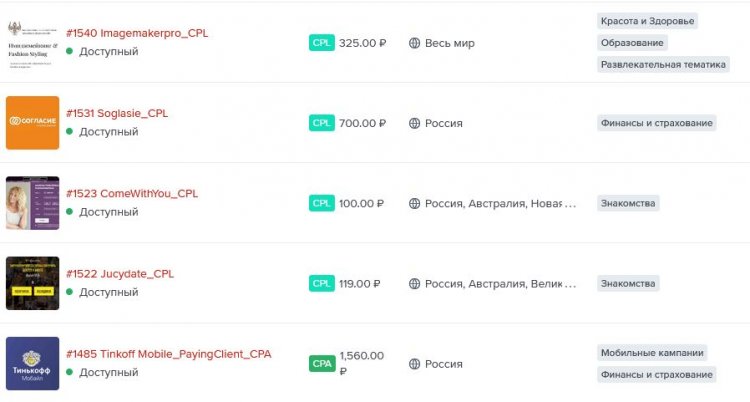
Task: Click globe icon in Tinkoff Mobile row
Action: point(414,364)
